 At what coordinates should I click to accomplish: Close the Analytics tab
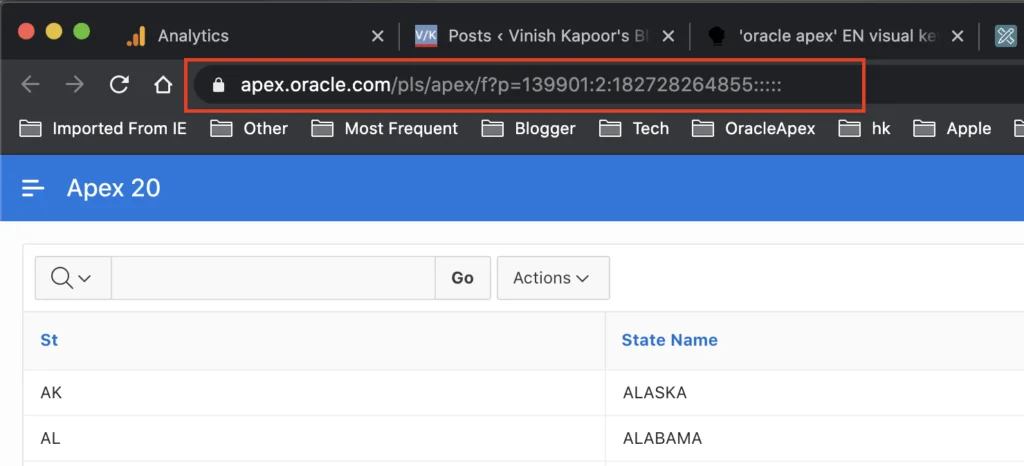click(377, 36)
